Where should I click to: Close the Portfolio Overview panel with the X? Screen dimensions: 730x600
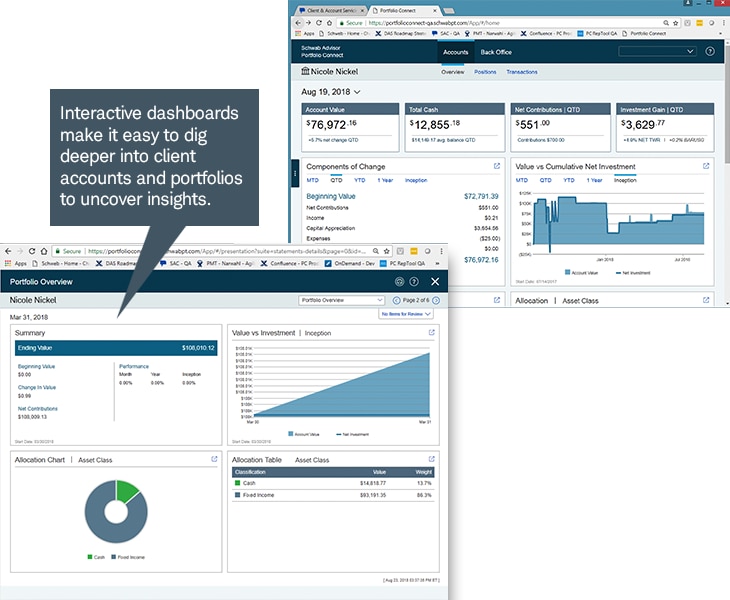coord(435,282)
